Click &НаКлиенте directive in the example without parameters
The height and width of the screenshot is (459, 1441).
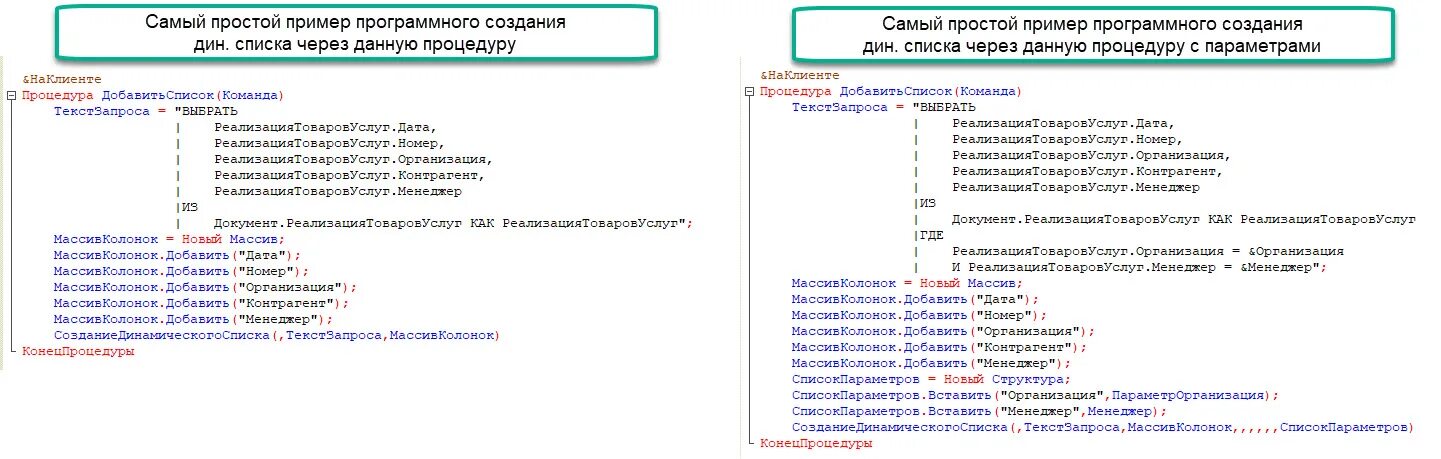[x=61, y=79]
